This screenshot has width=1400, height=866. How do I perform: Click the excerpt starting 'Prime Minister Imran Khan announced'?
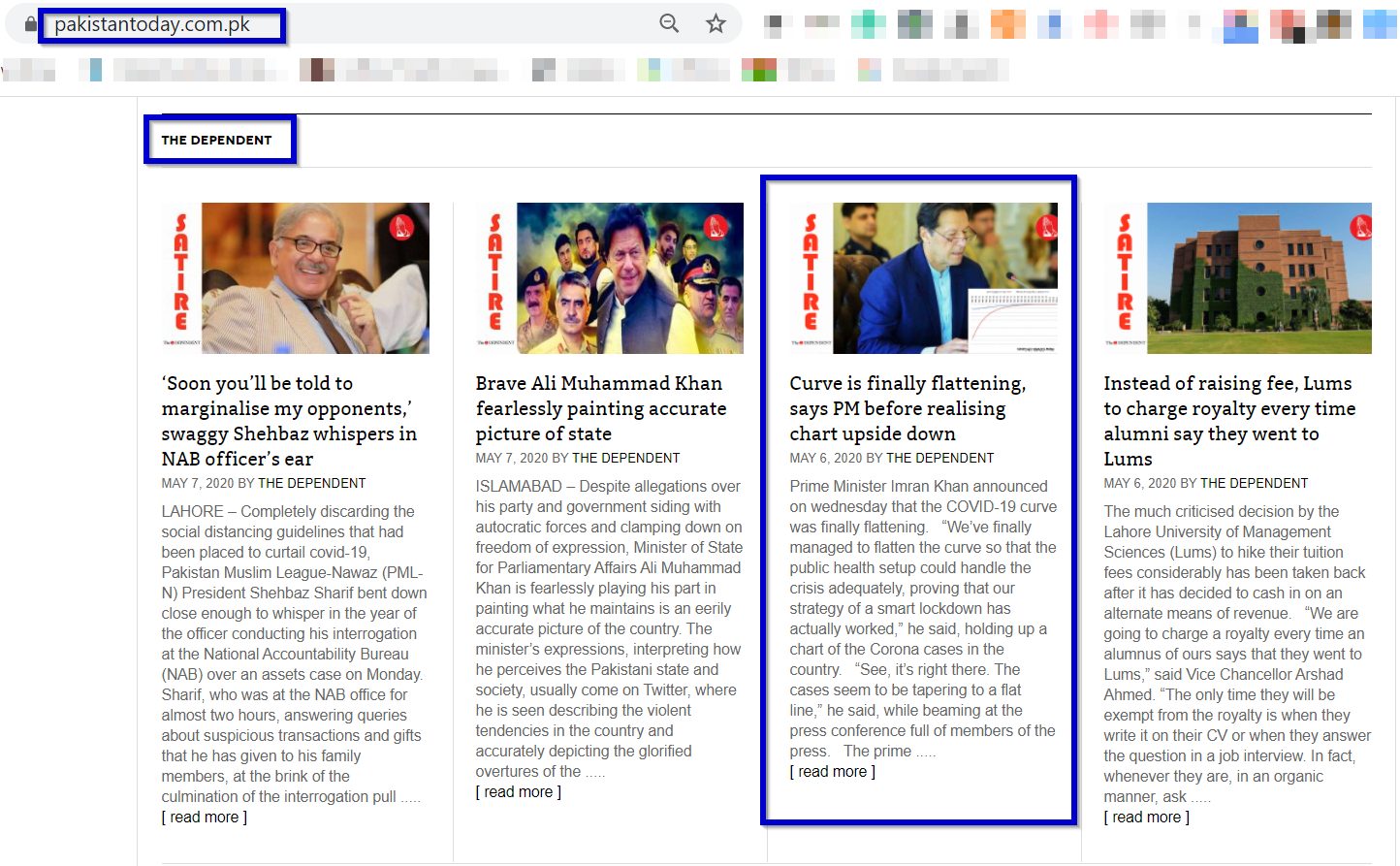pyautogui.click(x=923, y=619)
